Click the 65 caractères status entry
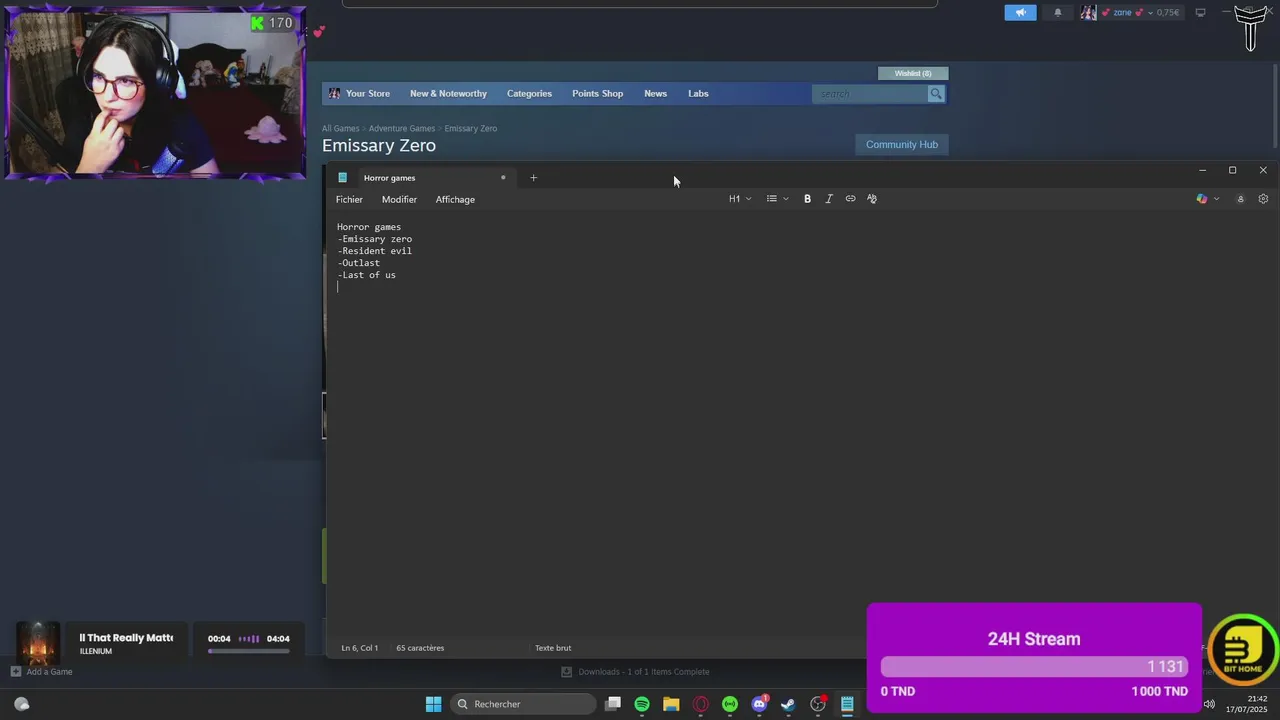Image resolution: width=1280 pixels, height=720 pixels. (420, 648)
